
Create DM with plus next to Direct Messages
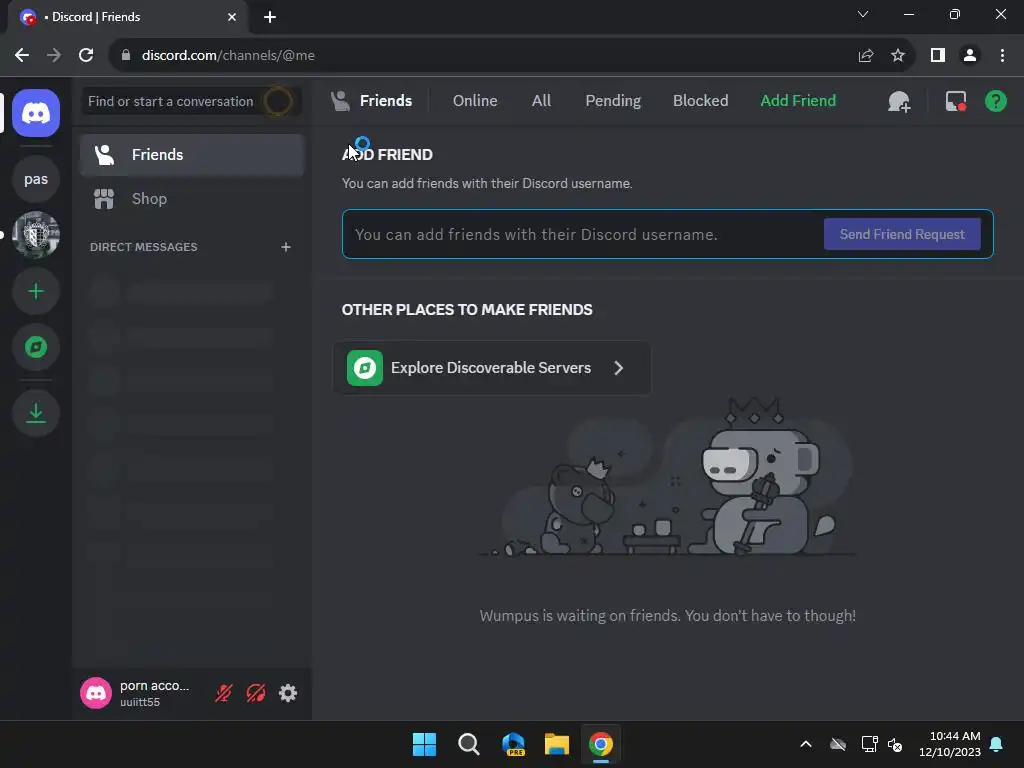(x=285, y=247)
